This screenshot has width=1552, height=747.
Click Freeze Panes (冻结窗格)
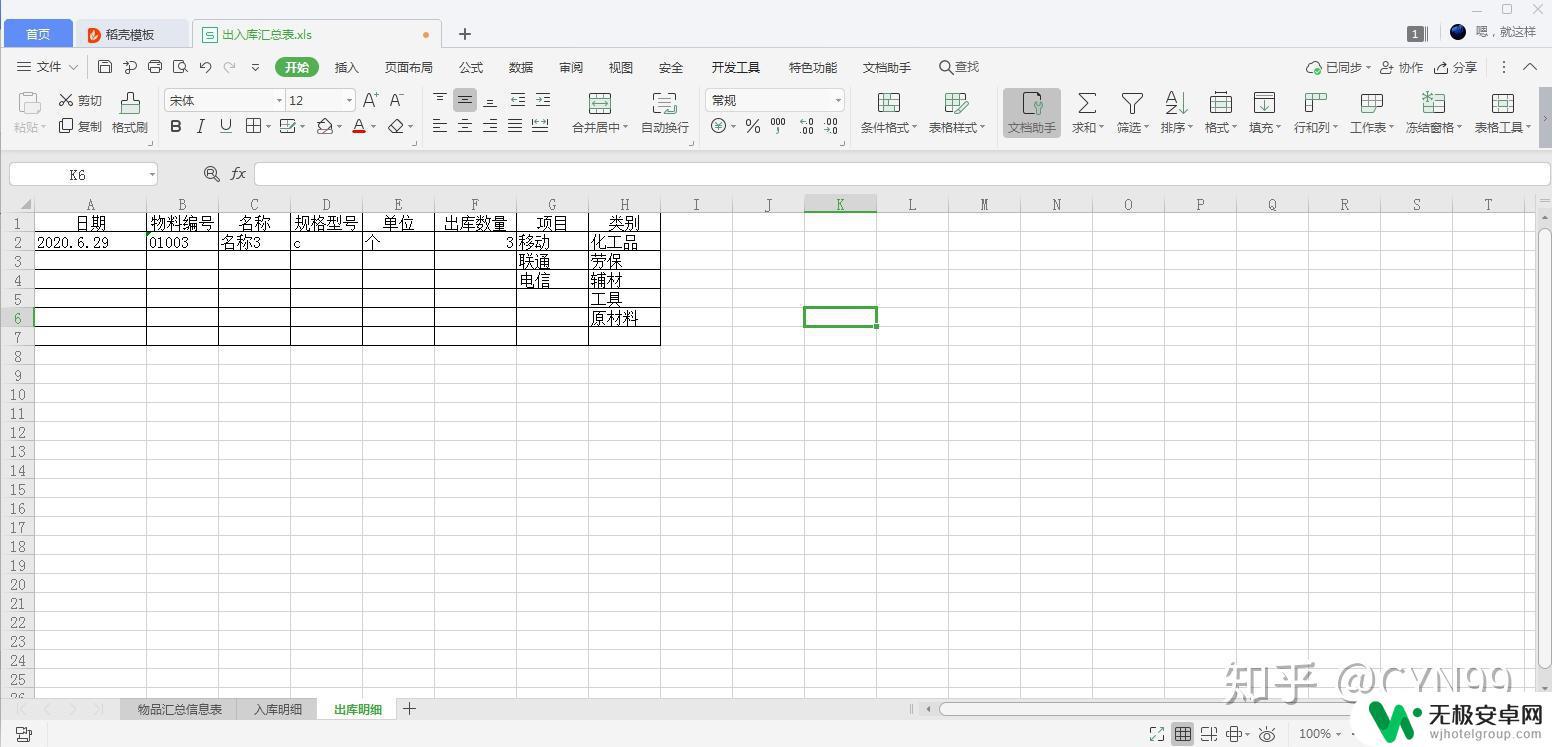[x=1433, y=113]
